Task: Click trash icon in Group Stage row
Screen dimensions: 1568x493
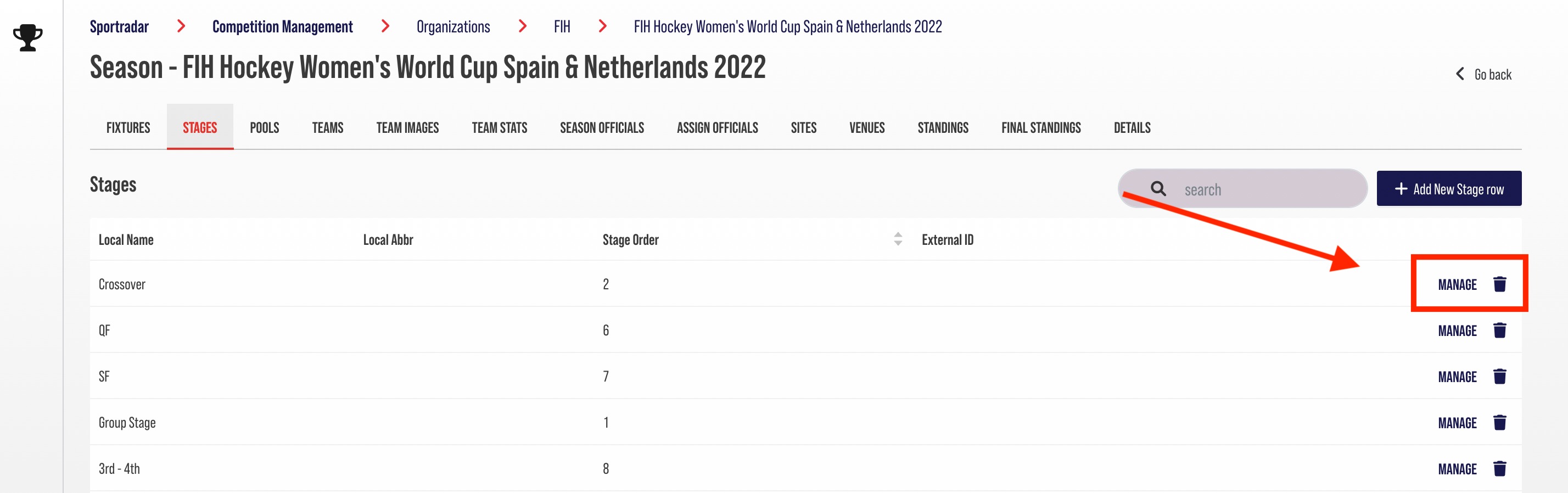Action: pyautogui.click(x=1499, y=422)
